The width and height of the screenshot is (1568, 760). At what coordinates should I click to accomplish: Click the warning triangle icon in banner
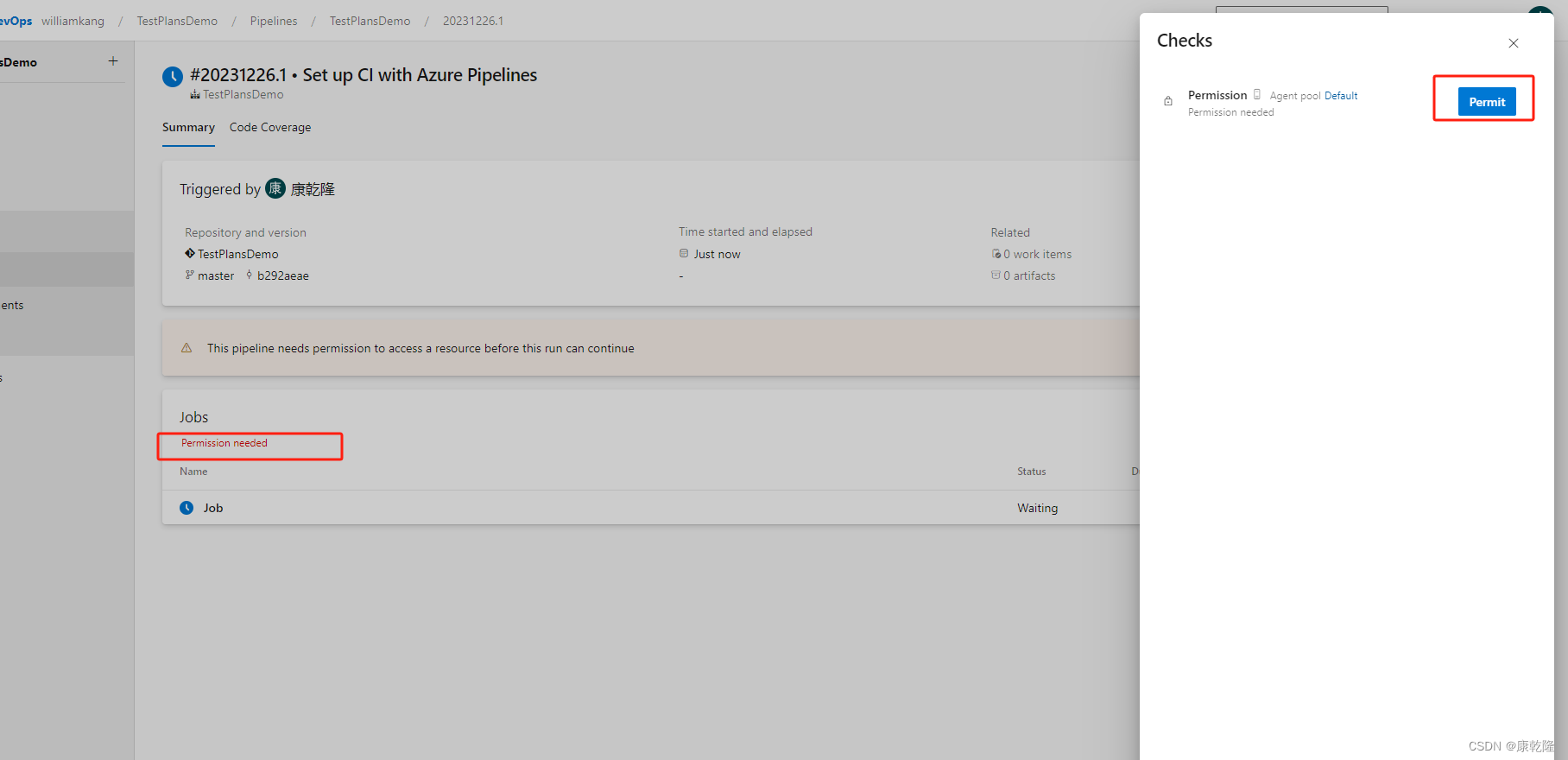coord(187,348)
